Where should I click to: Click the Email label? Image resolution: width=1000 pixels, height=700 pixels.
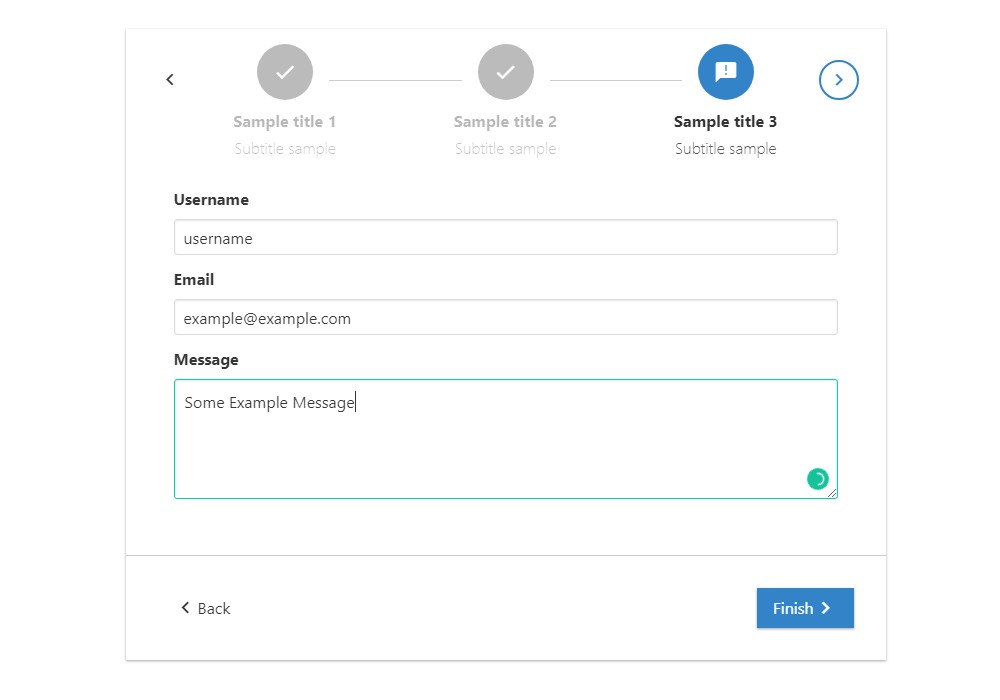pos(194,280)
